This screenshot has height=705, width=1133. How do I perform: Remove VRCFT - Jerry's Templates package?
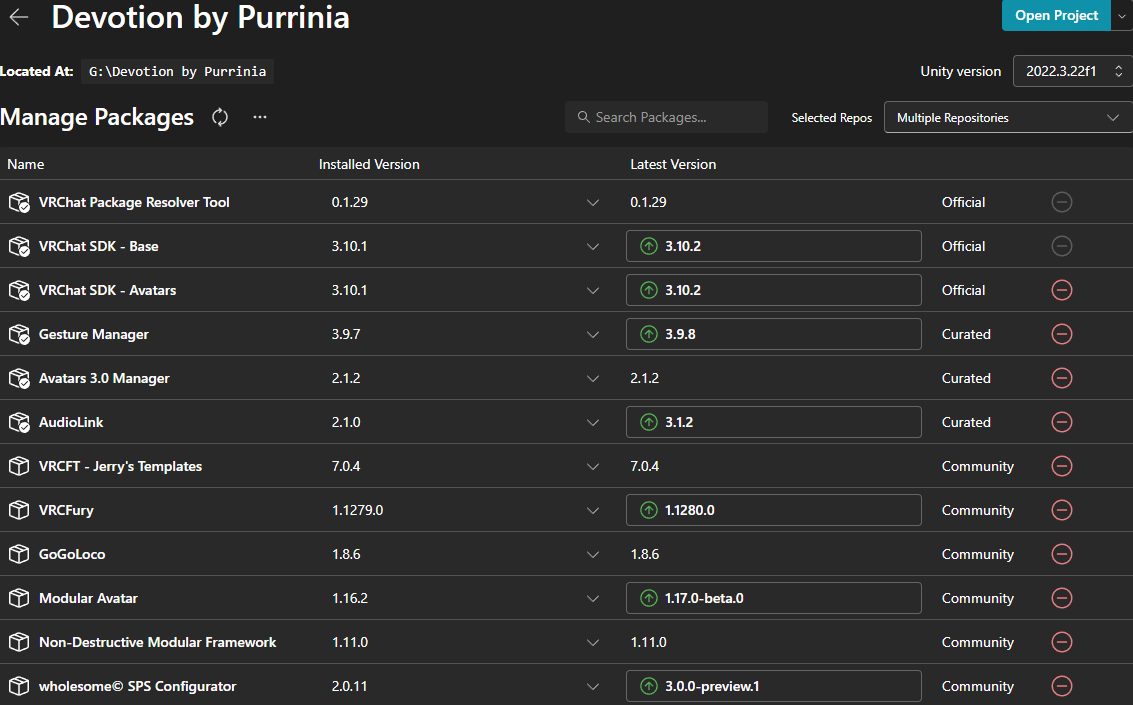click(1061, 466)
